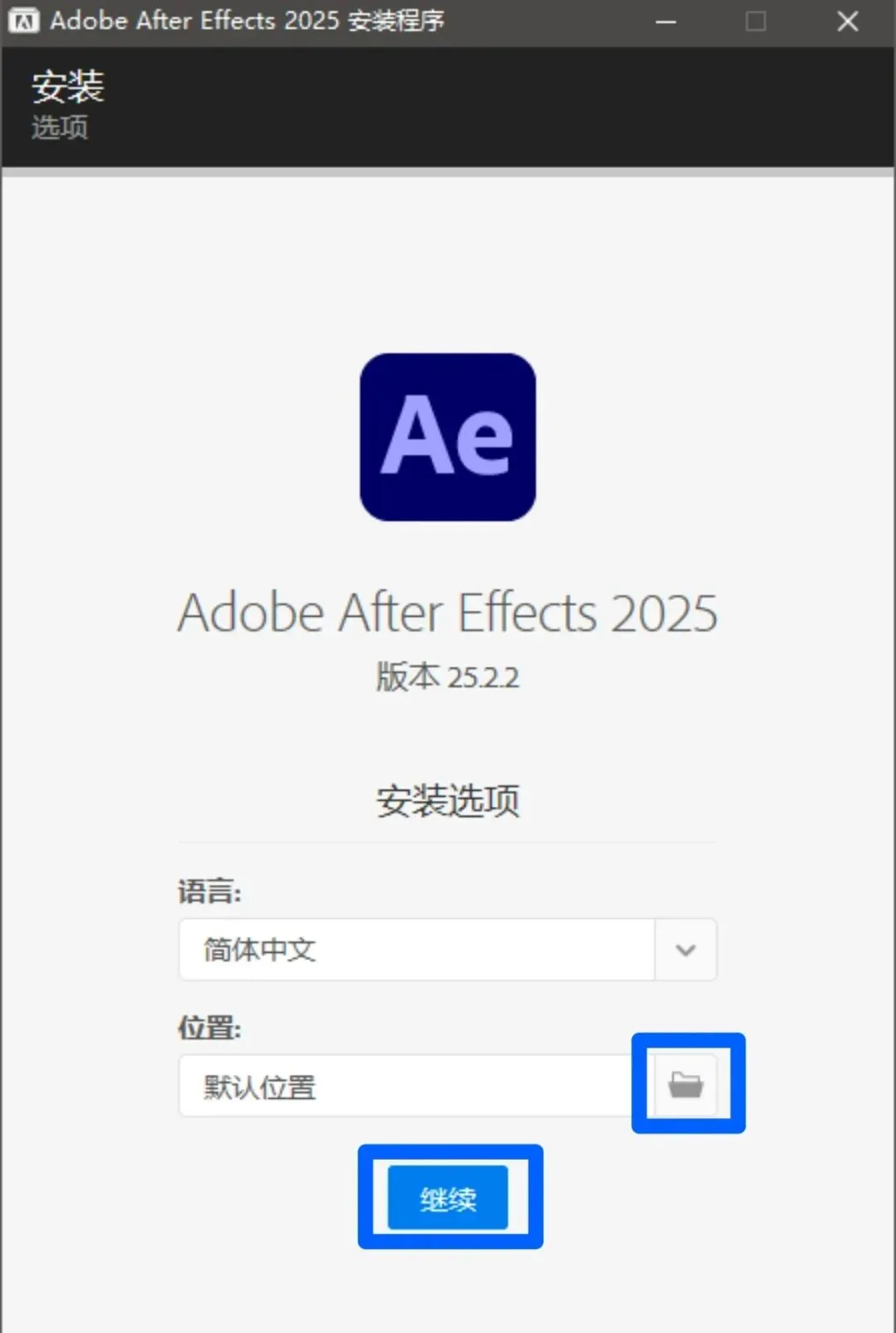Click the divider line below 安装选项

447,842
